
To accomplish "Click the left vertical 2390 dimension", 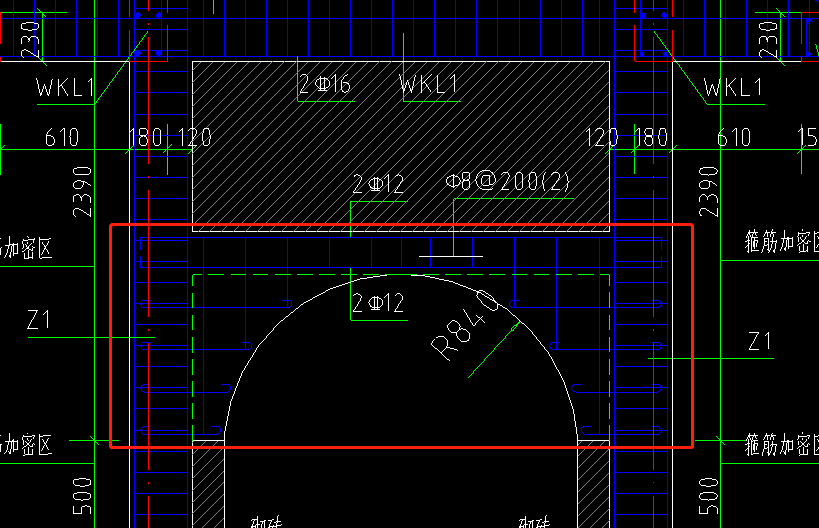I will click(x=83, y=192).
